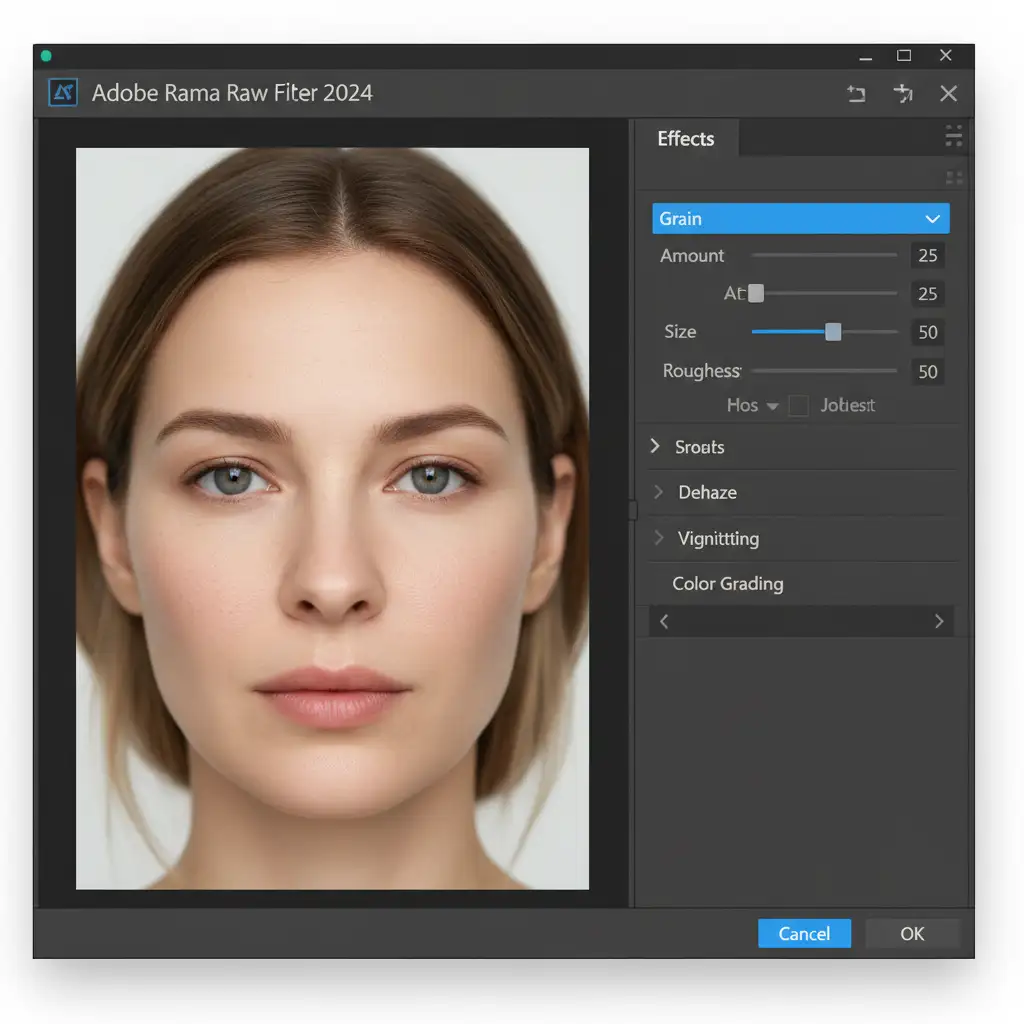
Task: Expand the Sroats section
Action: pos(656,446)
